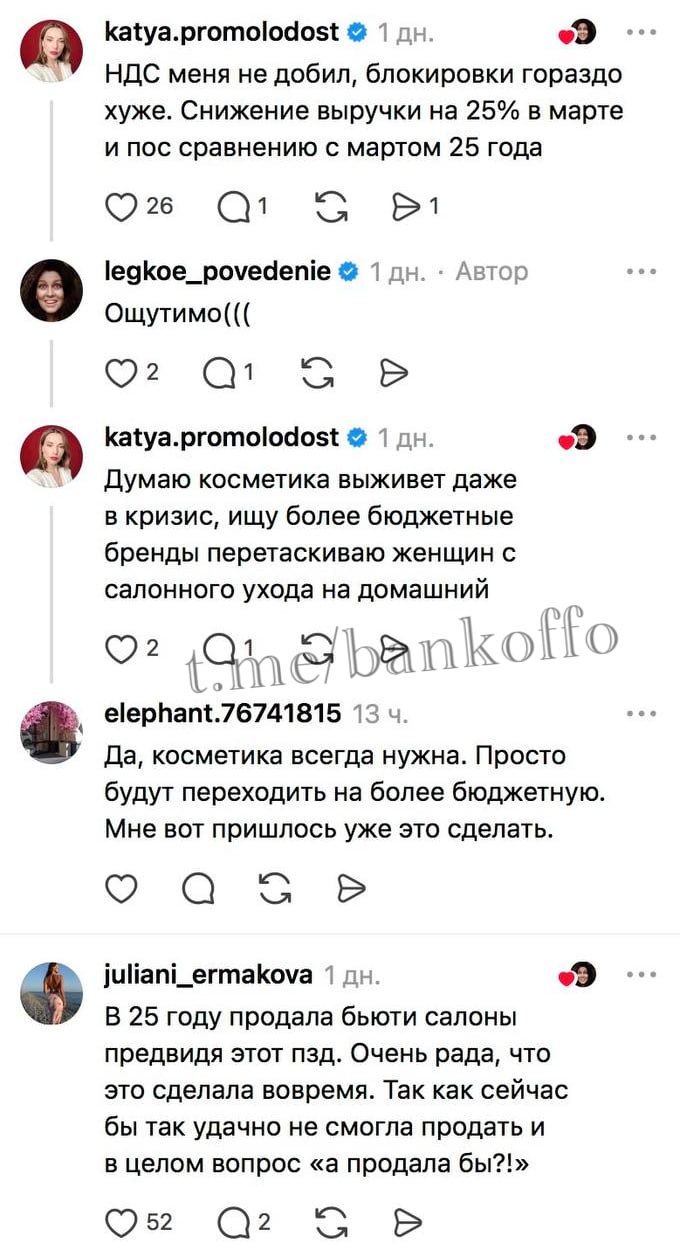View juliani_ermakova's profile avatar
The height and width of the screenshot is (1250, 680).
pos(50,993)
